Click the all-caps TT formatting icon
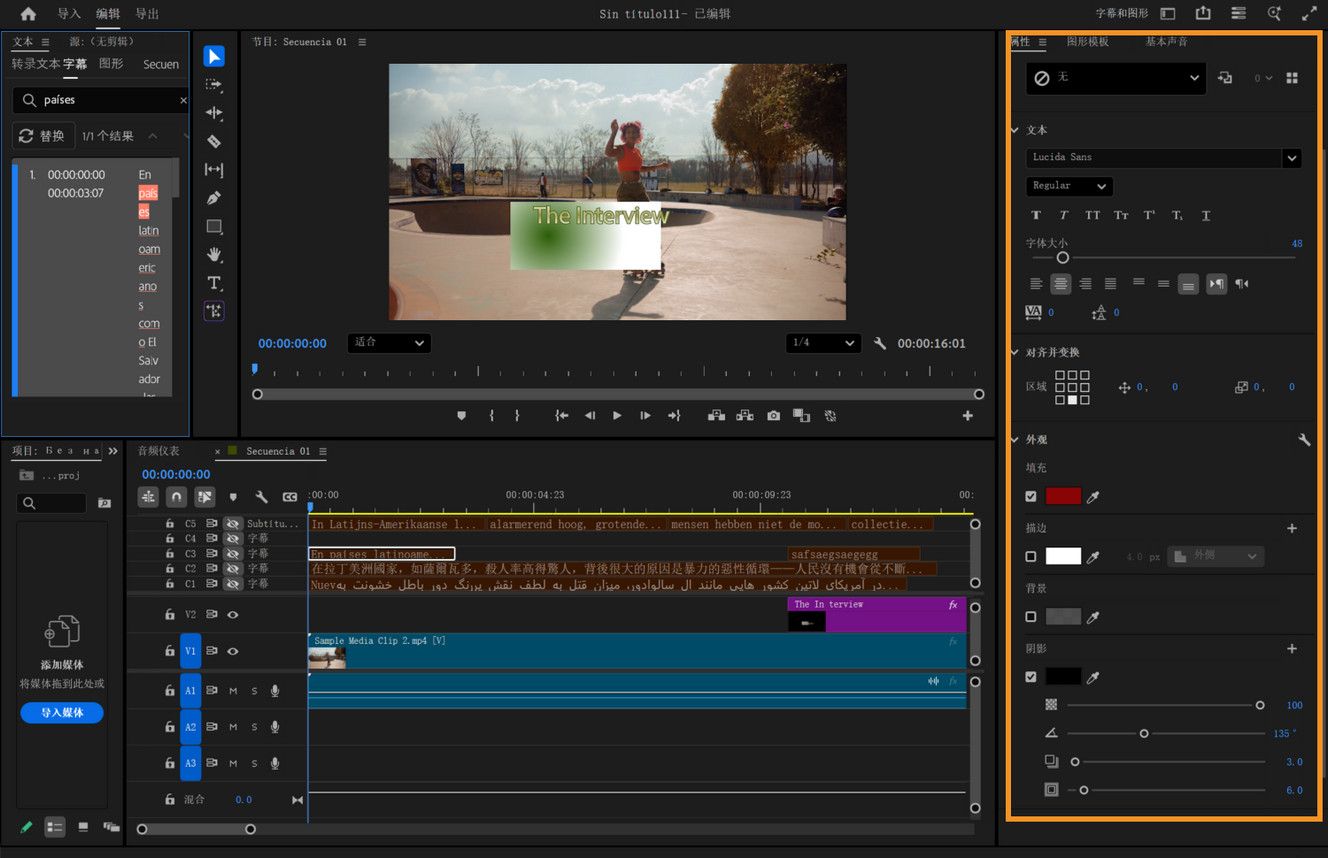 [1092, 215]
